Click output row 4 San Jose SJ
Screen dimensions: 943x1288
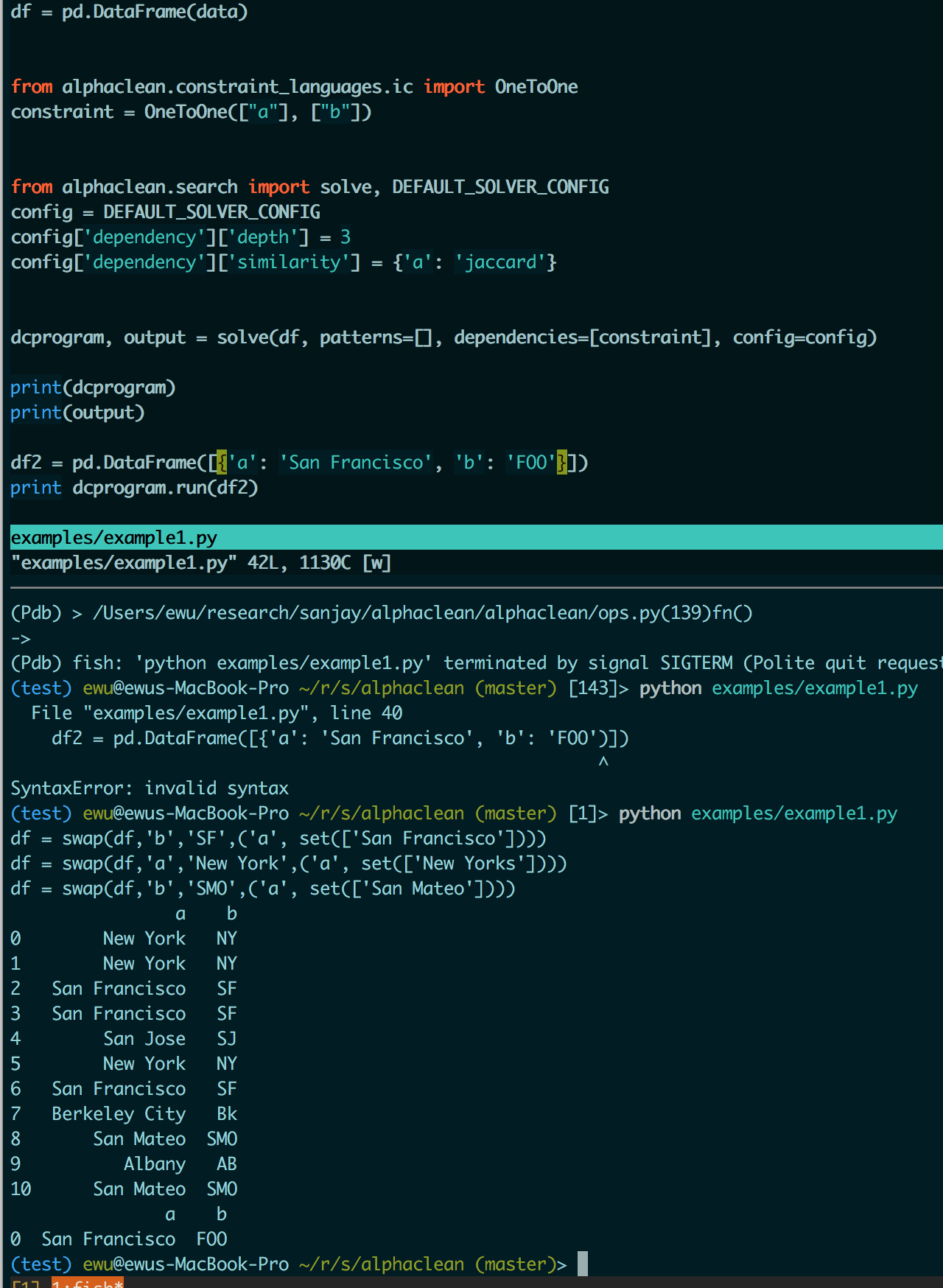pos(124,1039)
